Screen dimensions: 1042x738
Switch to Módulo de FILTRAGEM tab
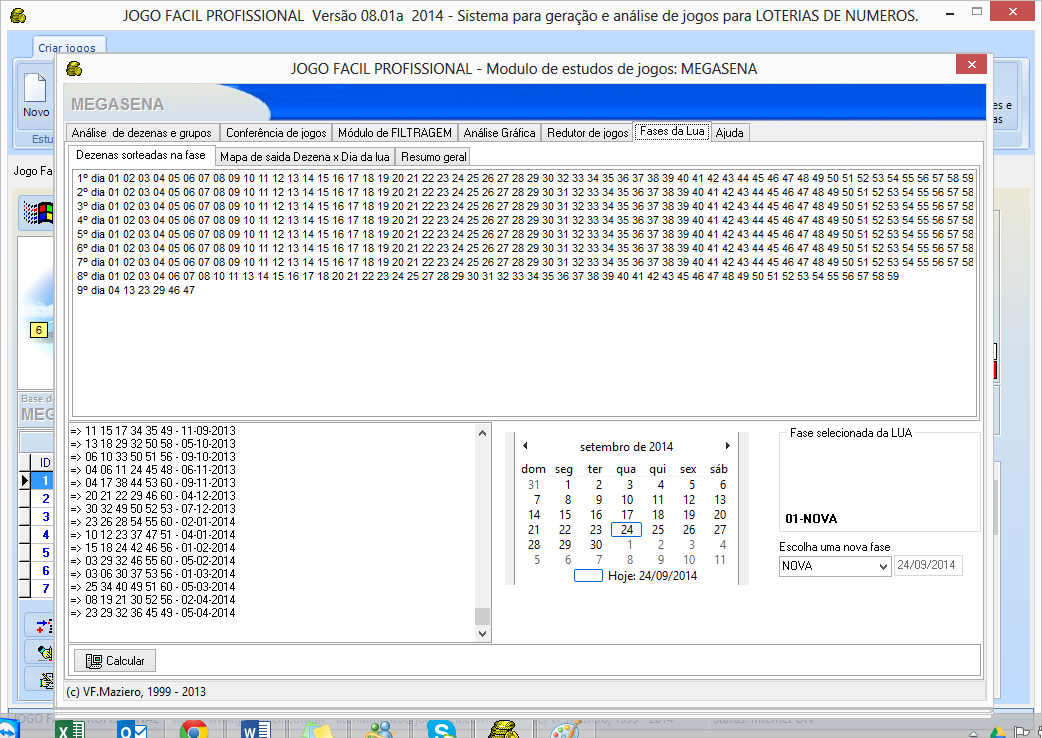(x=394, y=133)
